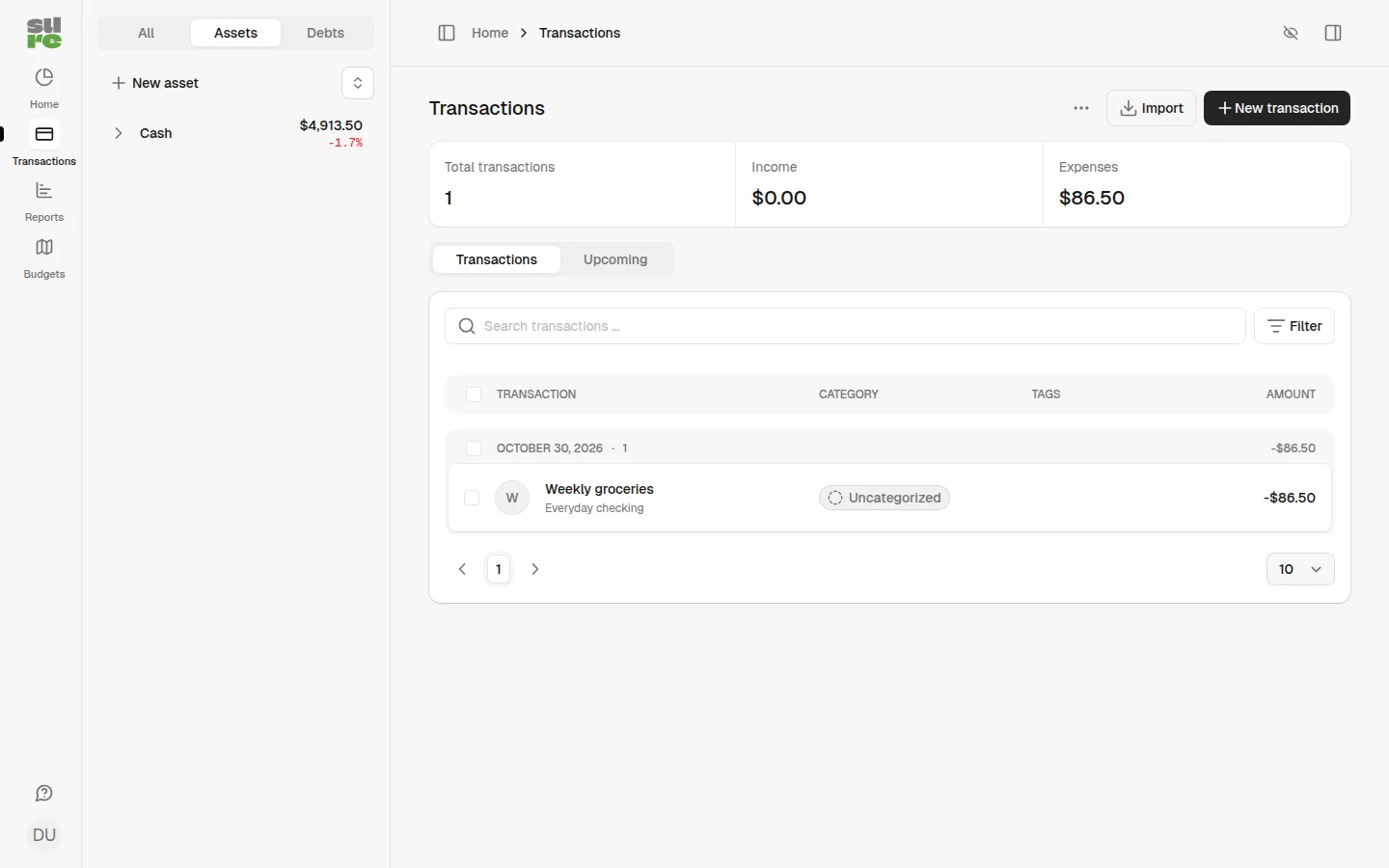Open the Home pie chart icon
Screen dimensions: 1389x868
click(44, 77)
